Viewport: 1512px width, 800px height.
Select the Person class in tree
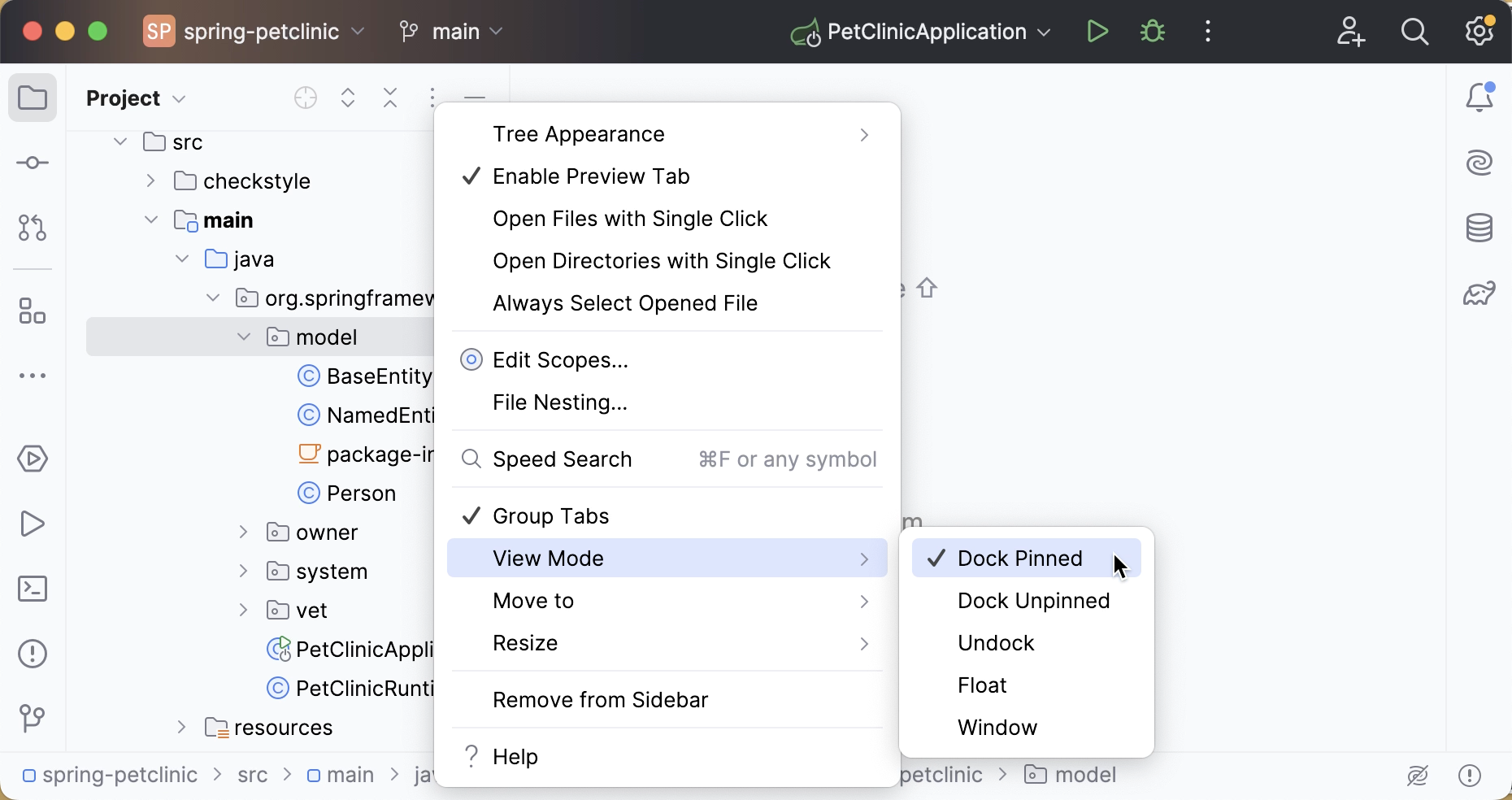pos(361,493)
